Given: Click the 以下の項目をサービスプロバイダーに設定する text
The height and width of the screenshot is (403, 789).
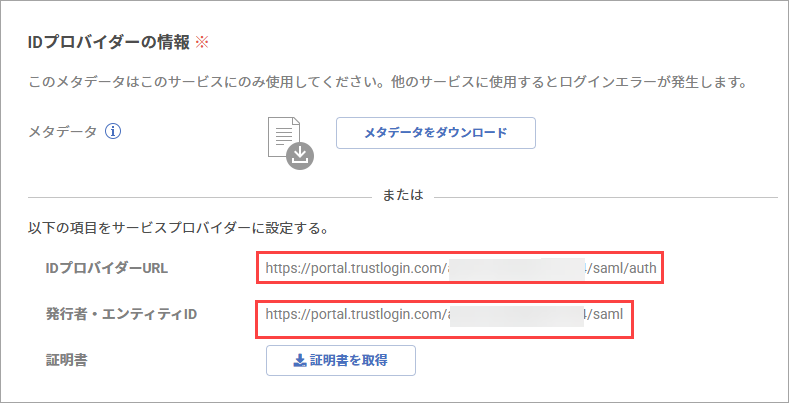Looking at the screenshot, I should pyautogui.click(x=179, y=229).
